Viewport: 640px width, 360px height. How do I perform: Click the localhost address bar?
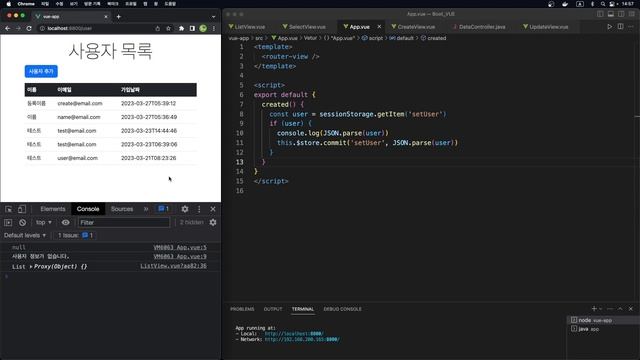(x=96, y=28)
